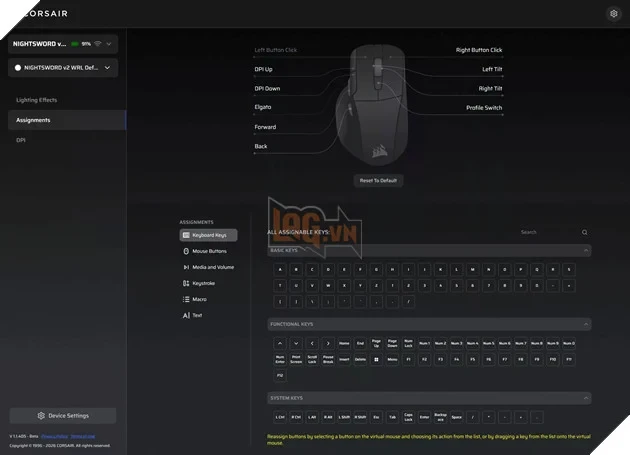Choose the Esc system key
630x455 pixels.
coord(376,418)
